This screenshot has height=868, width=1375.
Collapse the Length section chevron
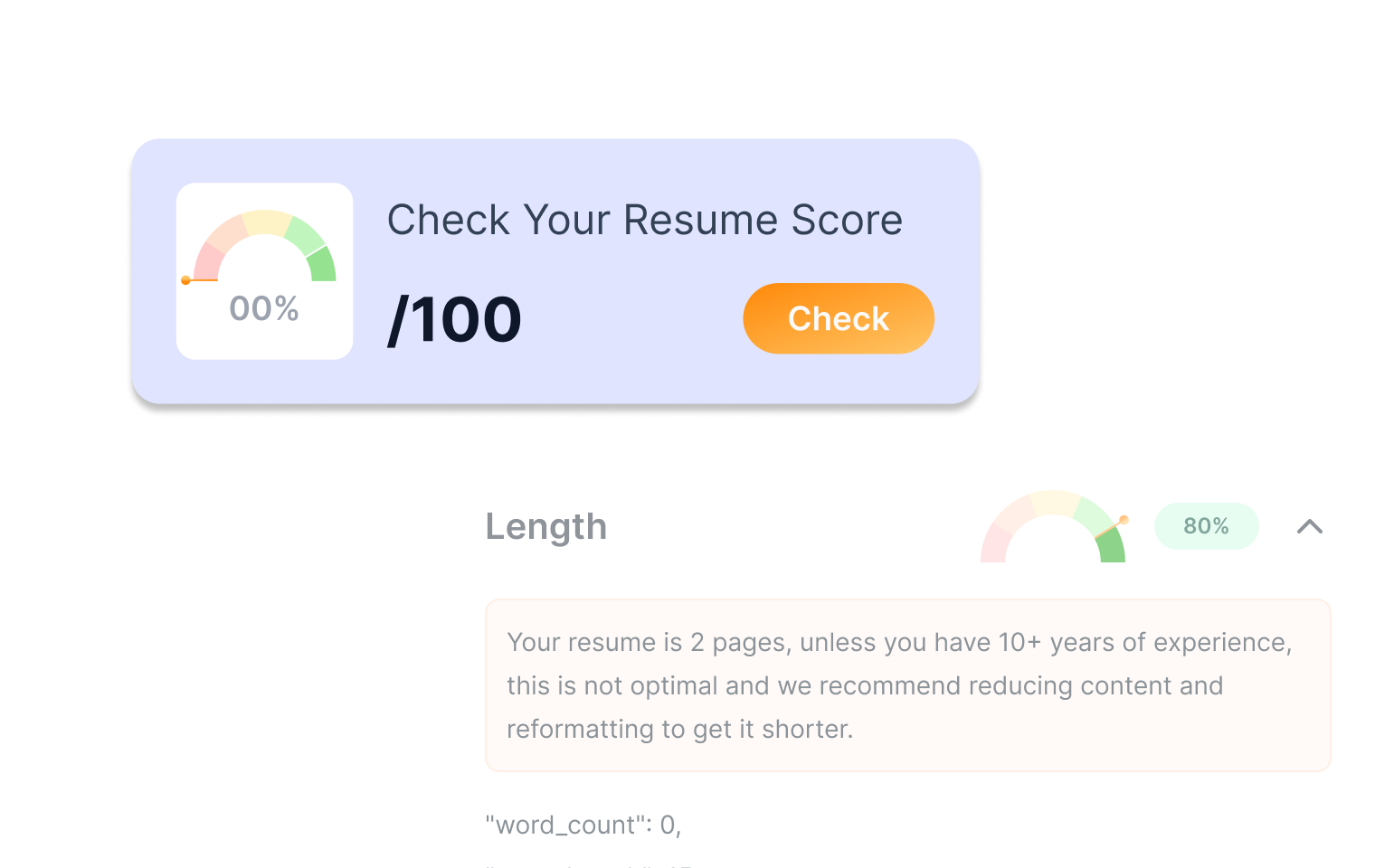(1309, 526)
